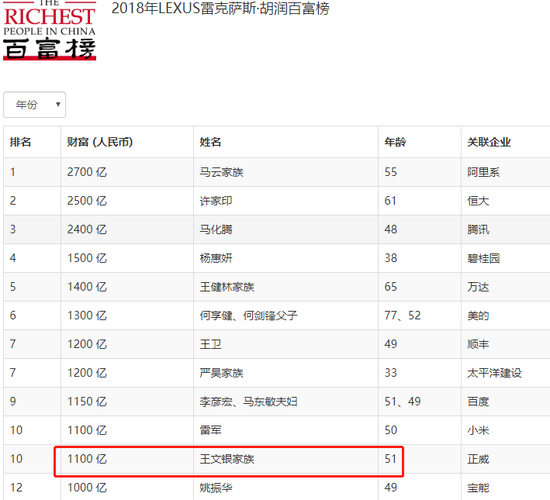
Task: Click age 65 in 王健林家族 row
Action: 391,287
